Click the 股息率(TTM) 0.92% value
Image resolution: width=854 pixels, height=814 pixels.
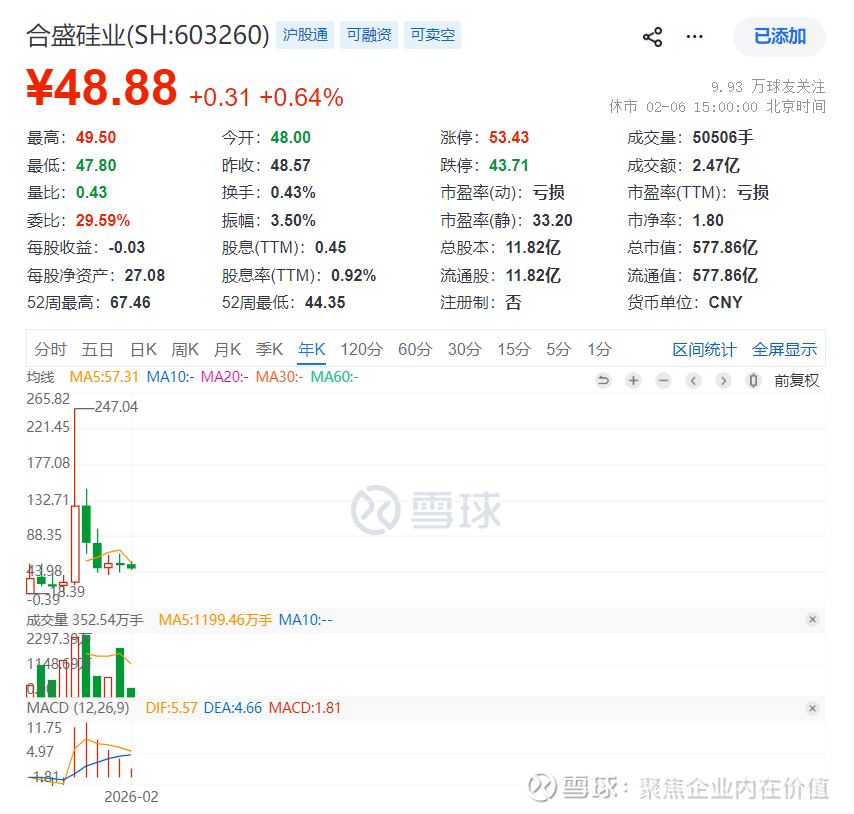[353, 275]
